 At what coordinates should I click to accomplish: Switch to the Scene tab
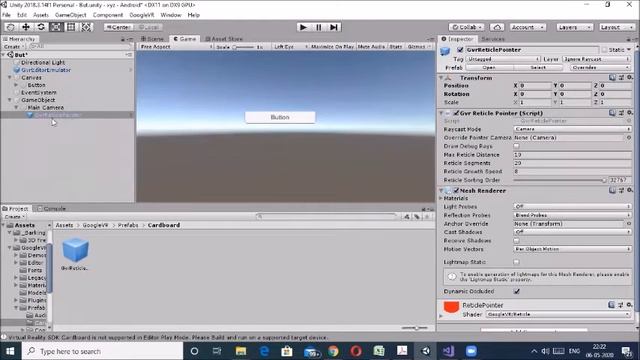[x=152, y=39]
